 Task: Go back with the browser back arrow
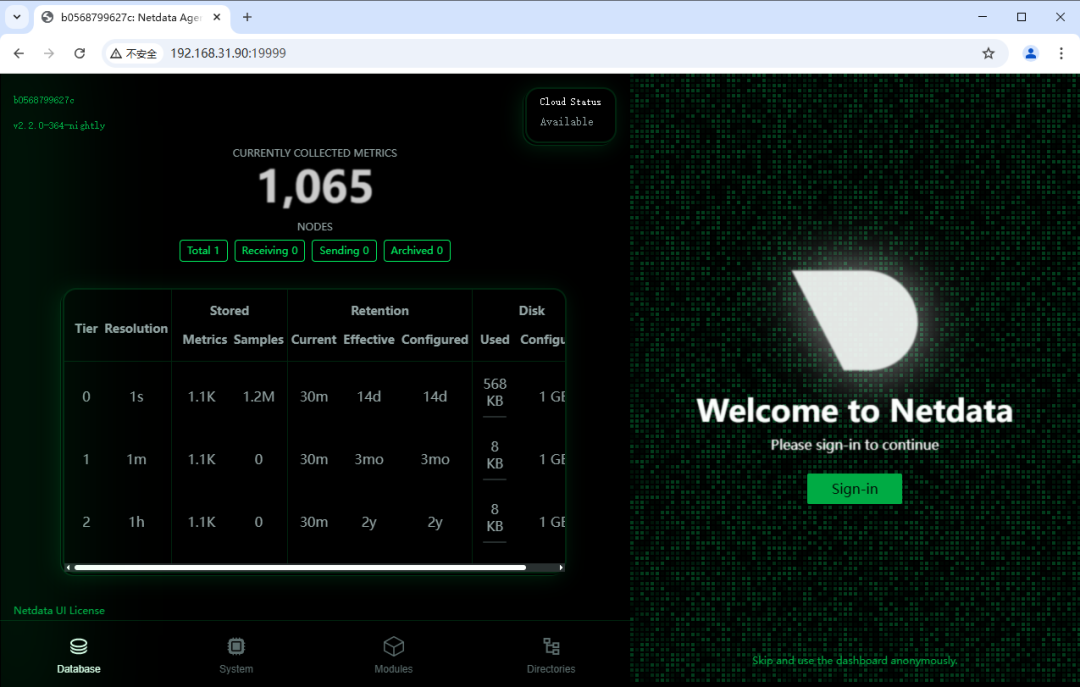(x=19, y=53)
